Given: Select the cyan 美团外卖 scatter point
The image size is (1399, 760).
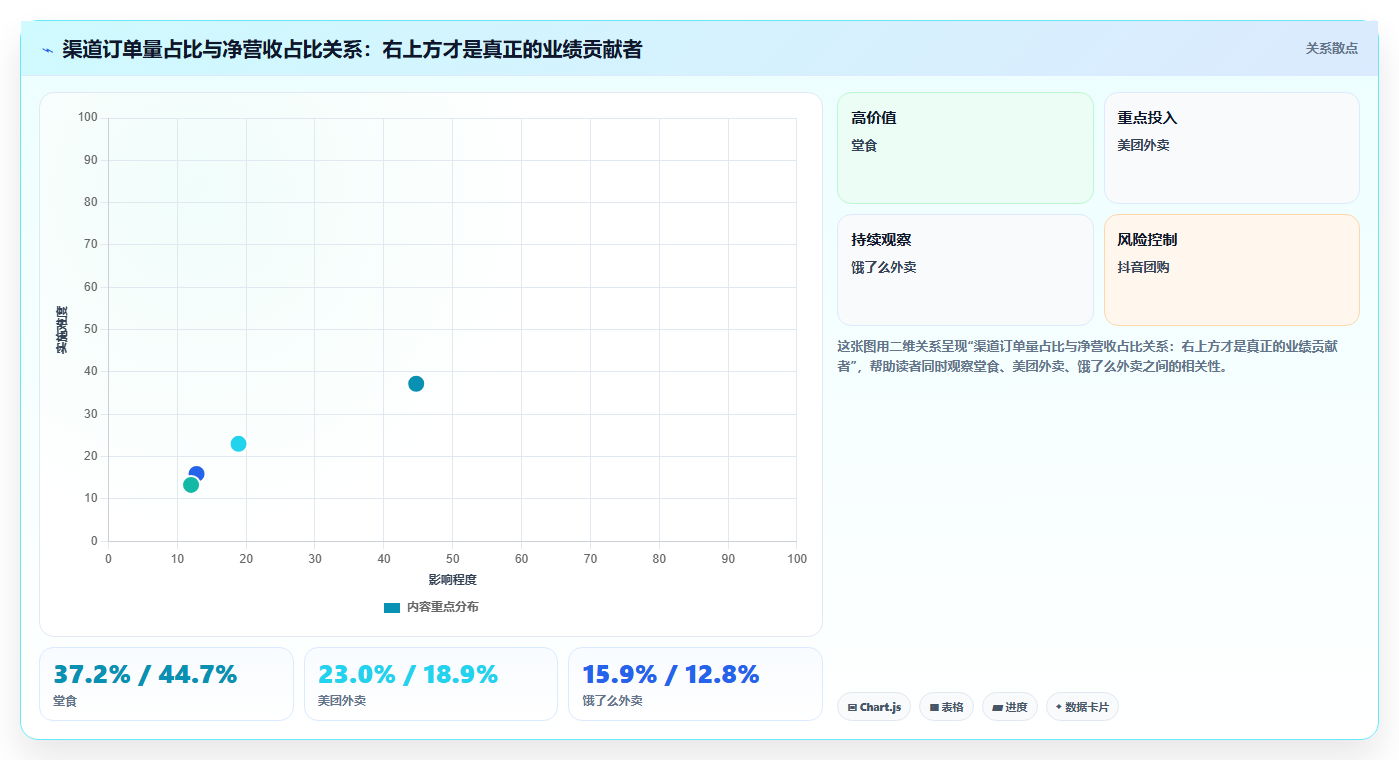Looking at the screenshot, I should pos(238,444).
